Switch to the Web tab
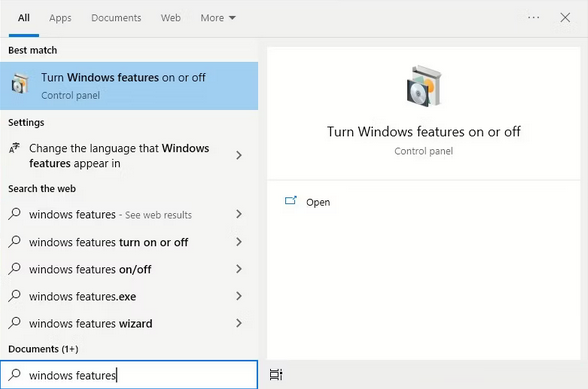 [x=171, y=18]
